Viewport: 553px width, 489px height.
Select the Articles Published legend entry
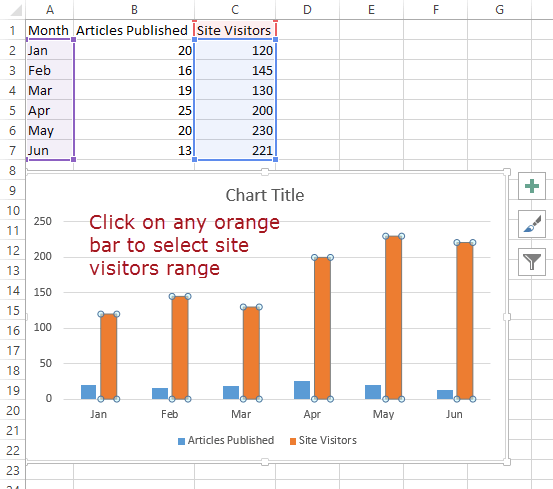226,440
